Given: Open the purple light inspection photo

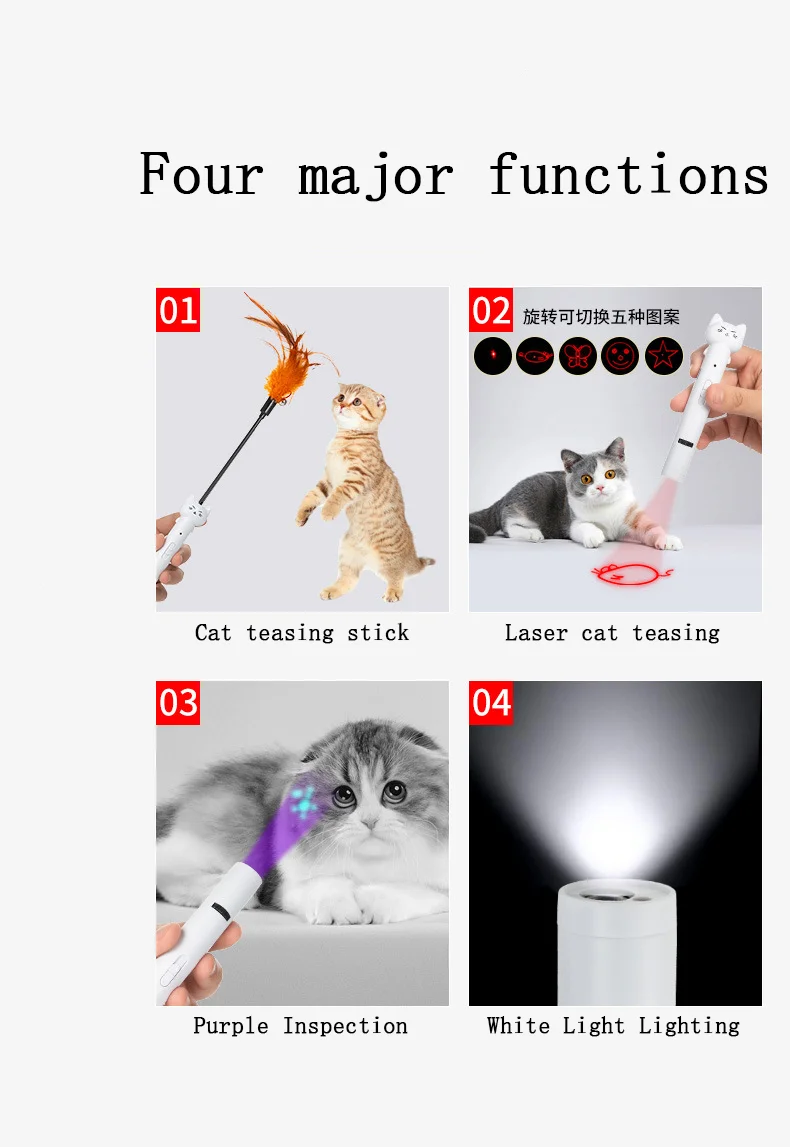Looking at the screenshot, I should [302, 843].
